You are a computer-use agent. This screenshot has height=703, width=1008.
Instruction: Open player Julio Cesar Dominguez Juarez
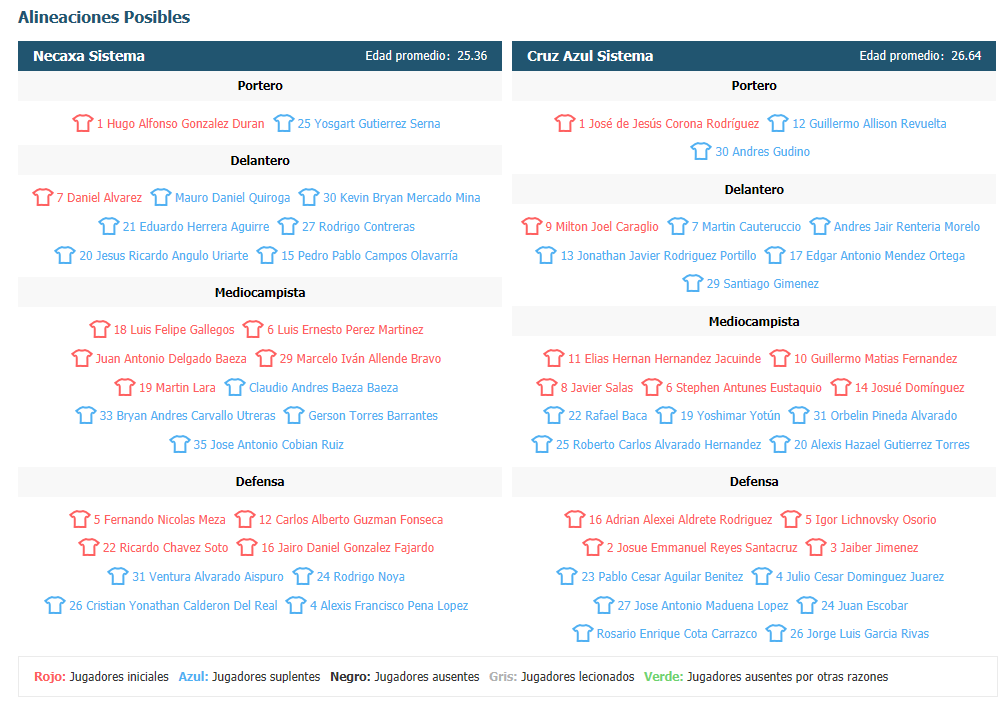pos(860,576)
